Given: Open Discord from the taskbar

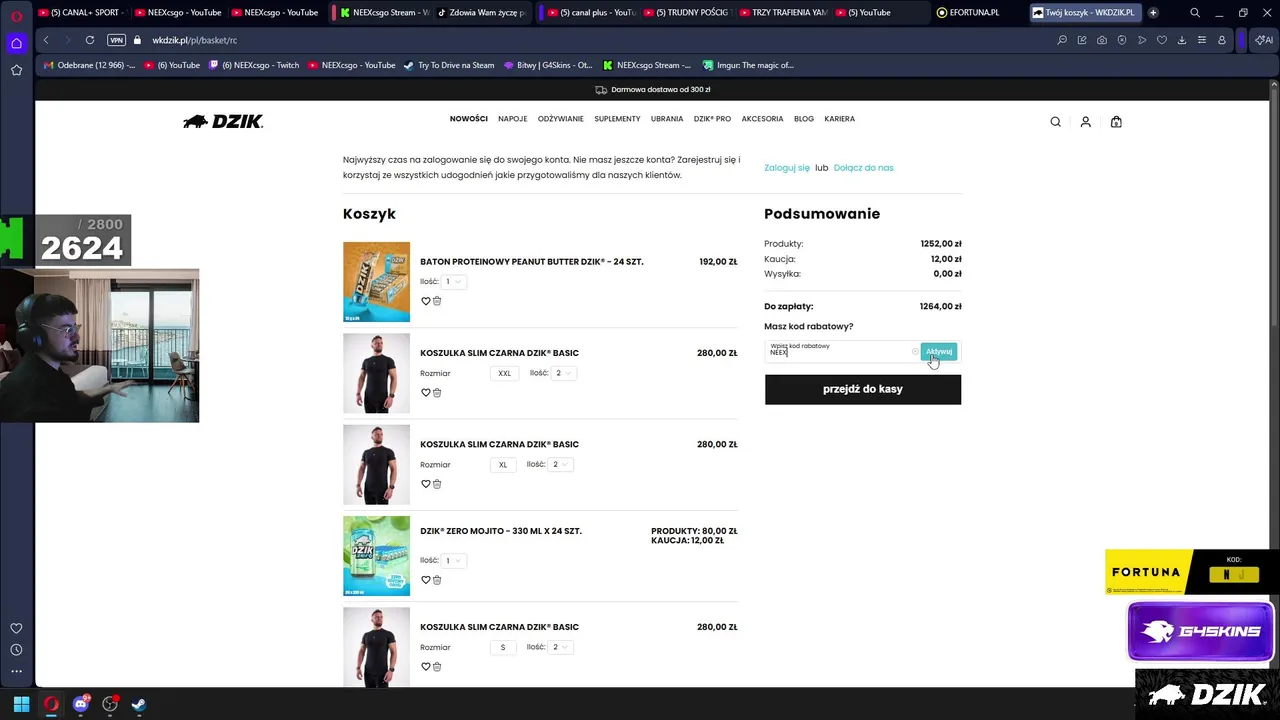Looking at the screenshot, I should click(x=81, y=704).
